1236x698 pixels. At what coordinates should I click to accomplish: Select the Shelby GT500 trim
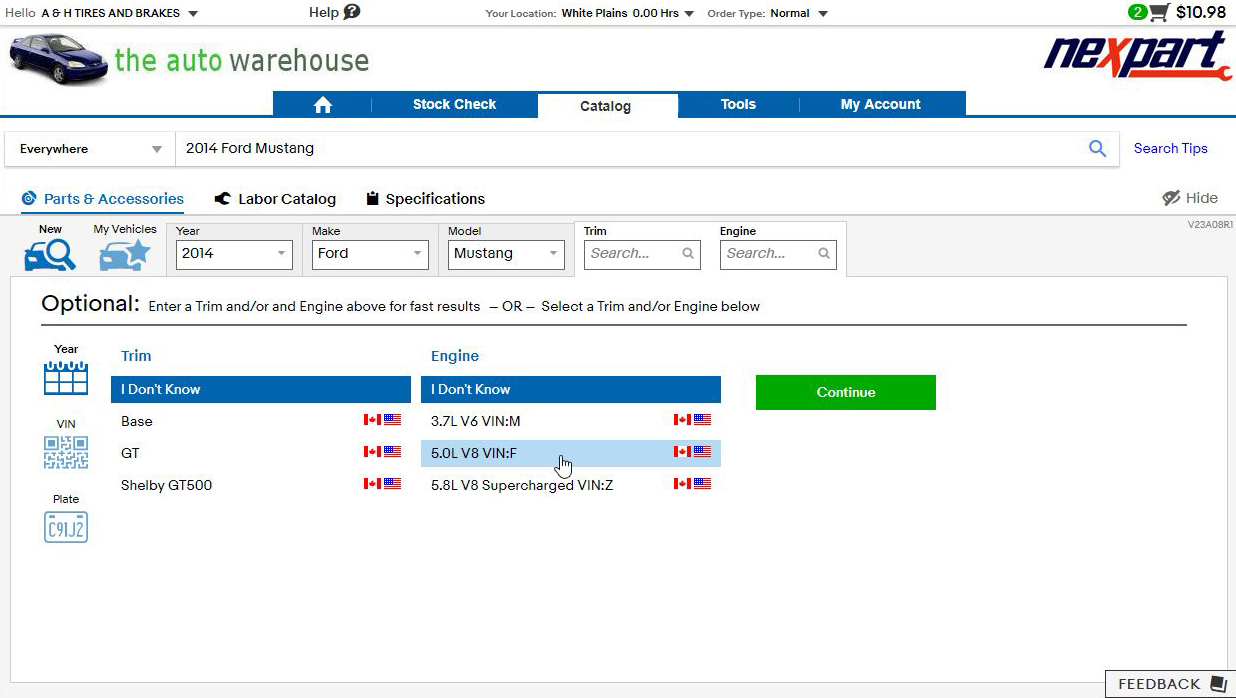point(261,485)
